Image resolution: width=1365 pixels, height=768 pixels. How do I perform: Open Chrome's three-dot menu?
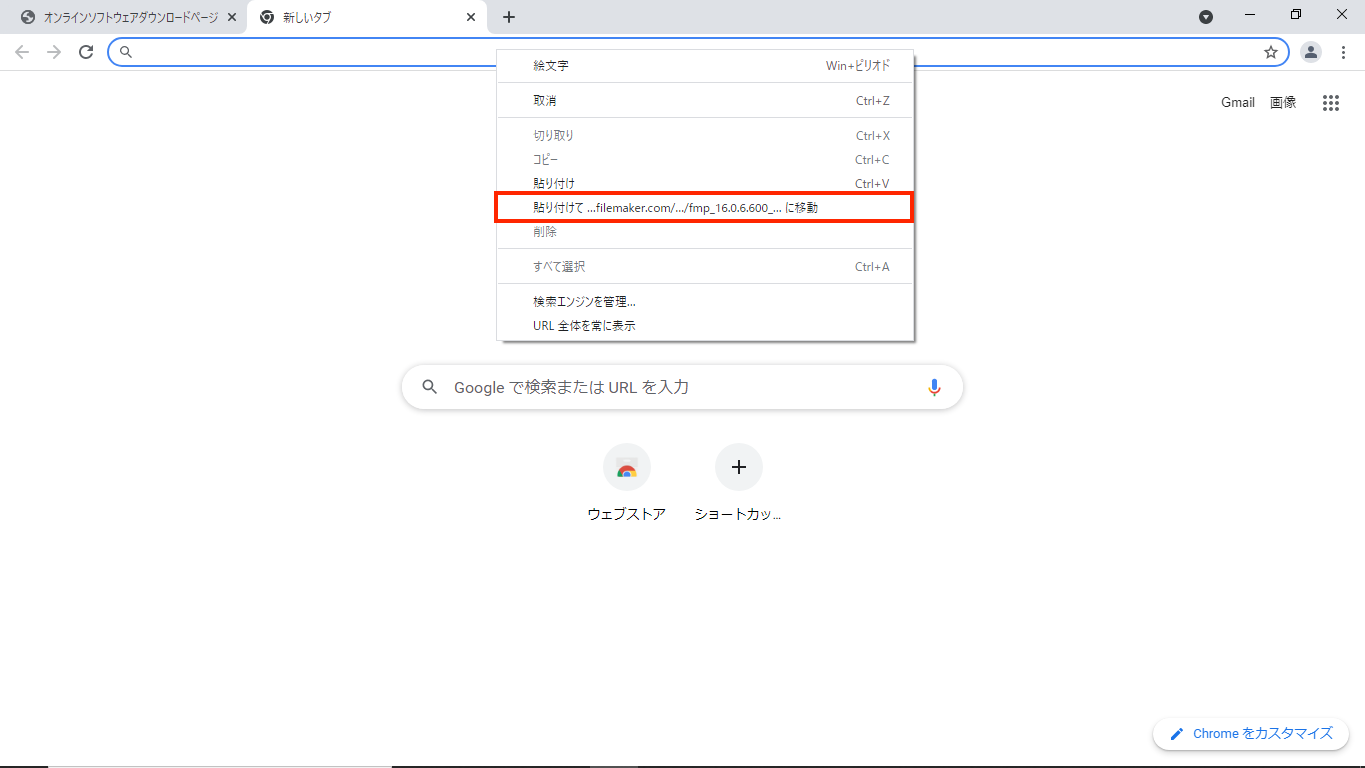(1343, 52)
